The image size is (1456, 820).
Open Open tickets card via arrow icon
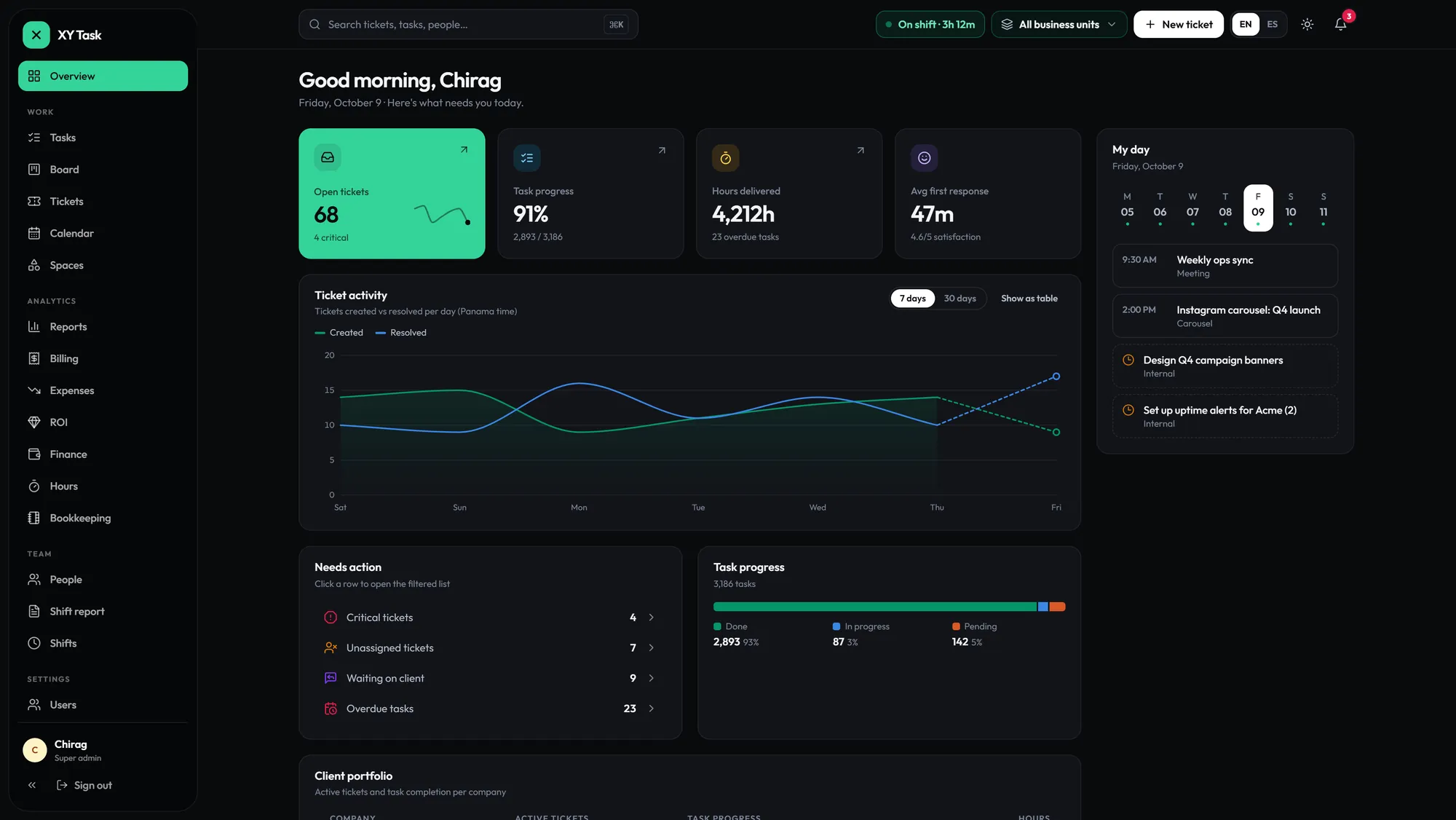[x=464, y=149]
